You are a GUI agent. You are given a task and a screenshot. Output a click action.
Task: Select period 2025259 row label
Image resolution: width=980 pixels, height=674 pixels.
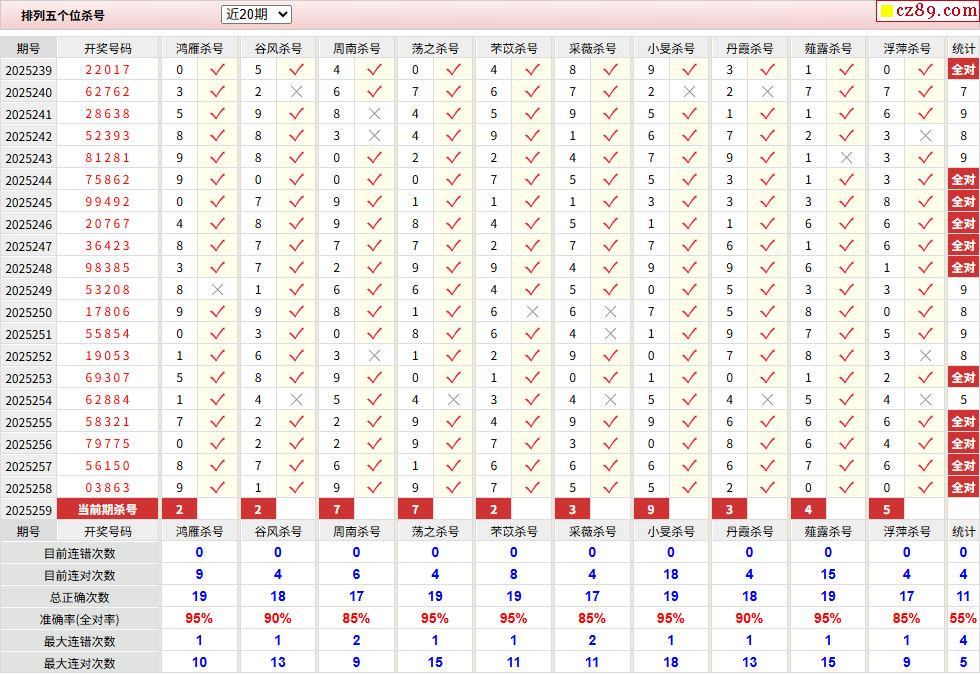(29, 510)
